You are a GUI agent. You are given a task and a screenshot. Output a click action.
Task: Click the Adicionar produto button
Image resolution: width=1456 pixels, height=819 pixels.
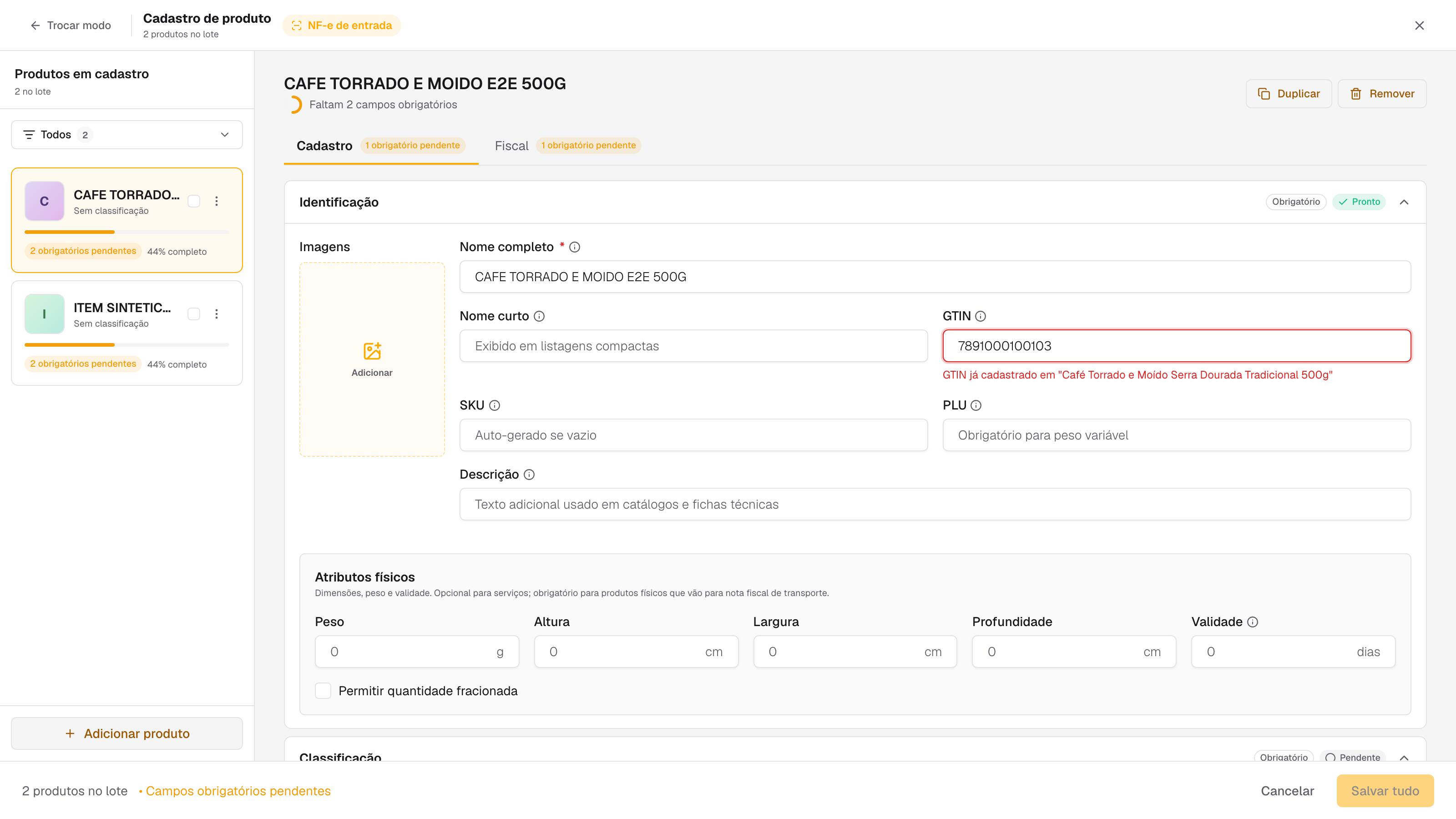(126, 733)
